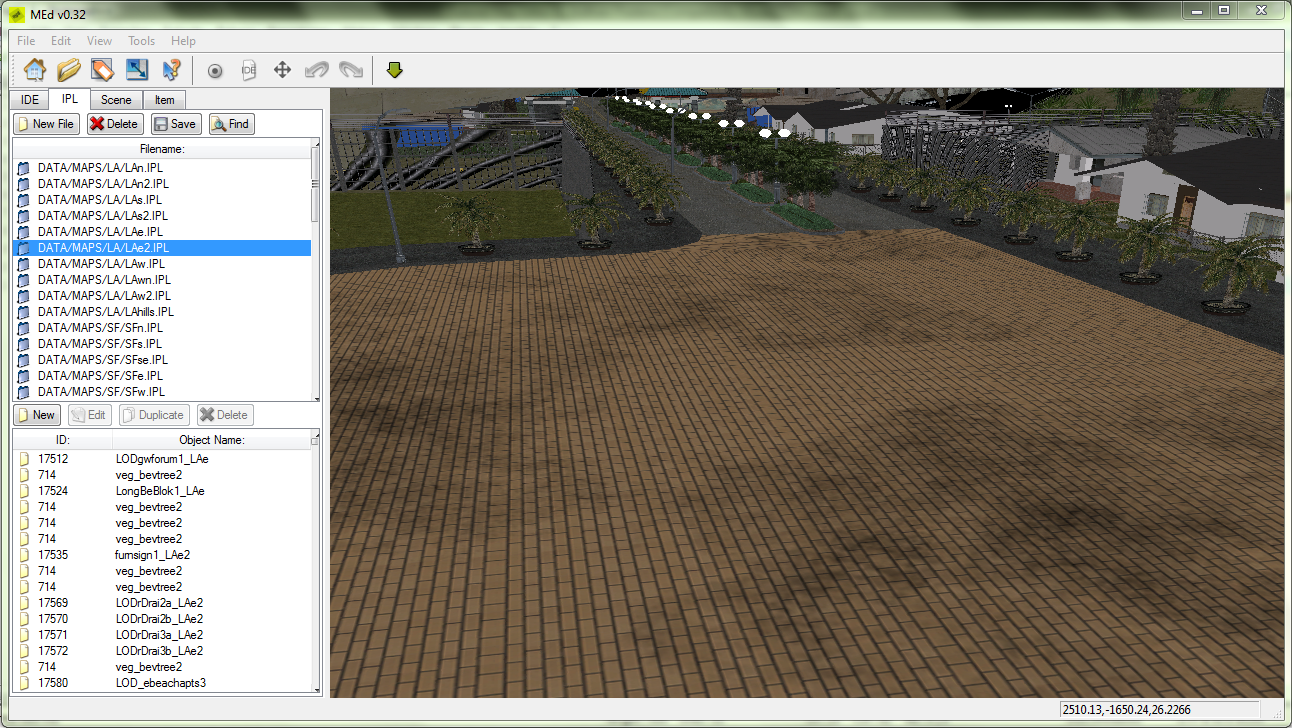
Task: Click the redo curved arrow icon
Action: [x=351, y=71]
